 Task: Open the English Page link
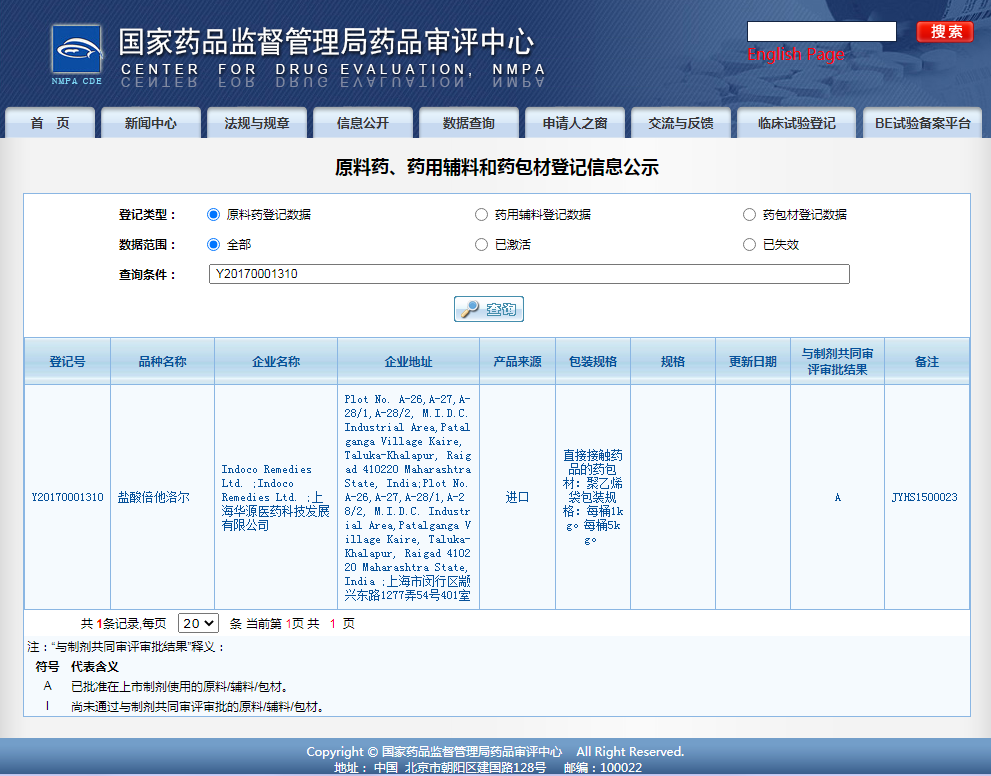coord(795,53)
